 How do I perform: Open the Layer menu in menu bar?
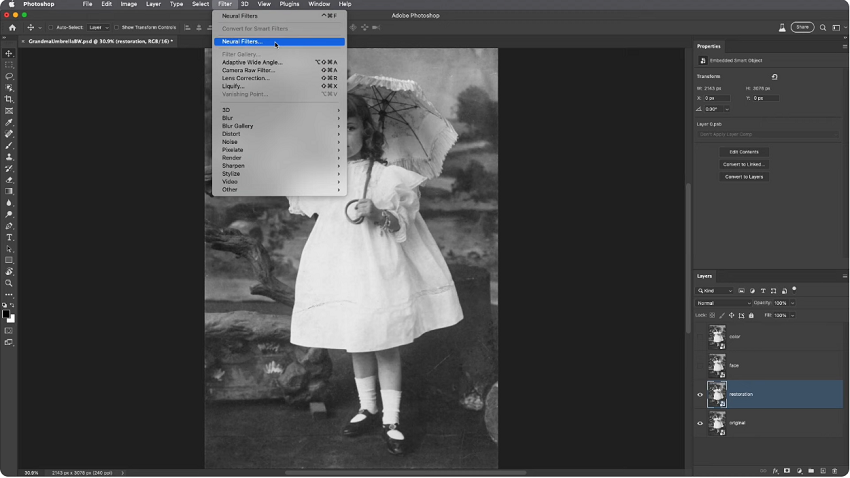(153, 4)
